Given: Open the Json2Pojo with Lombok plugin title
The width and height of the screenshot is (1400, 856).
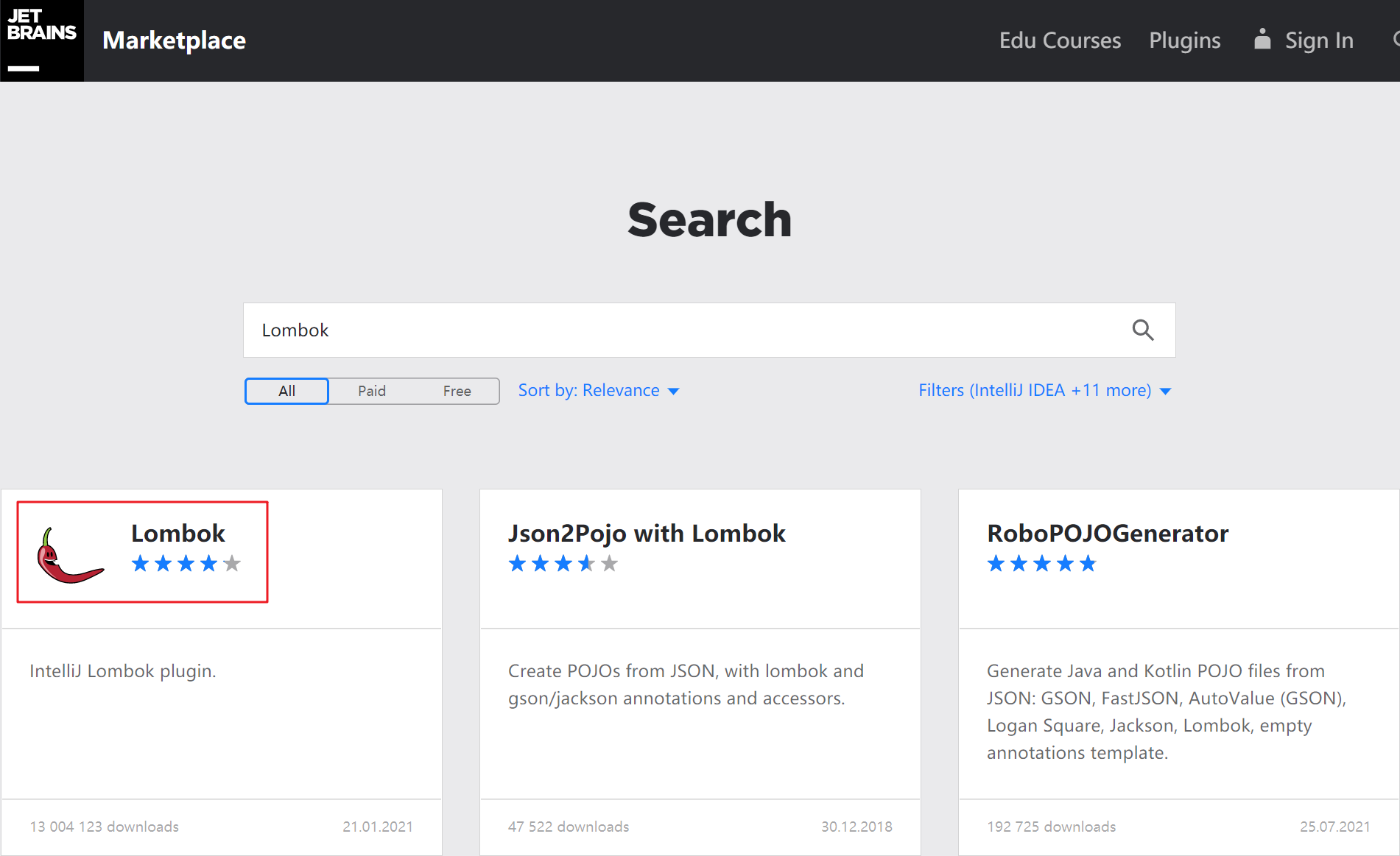Looking at the screenshot, I should [x=647, y=533].
